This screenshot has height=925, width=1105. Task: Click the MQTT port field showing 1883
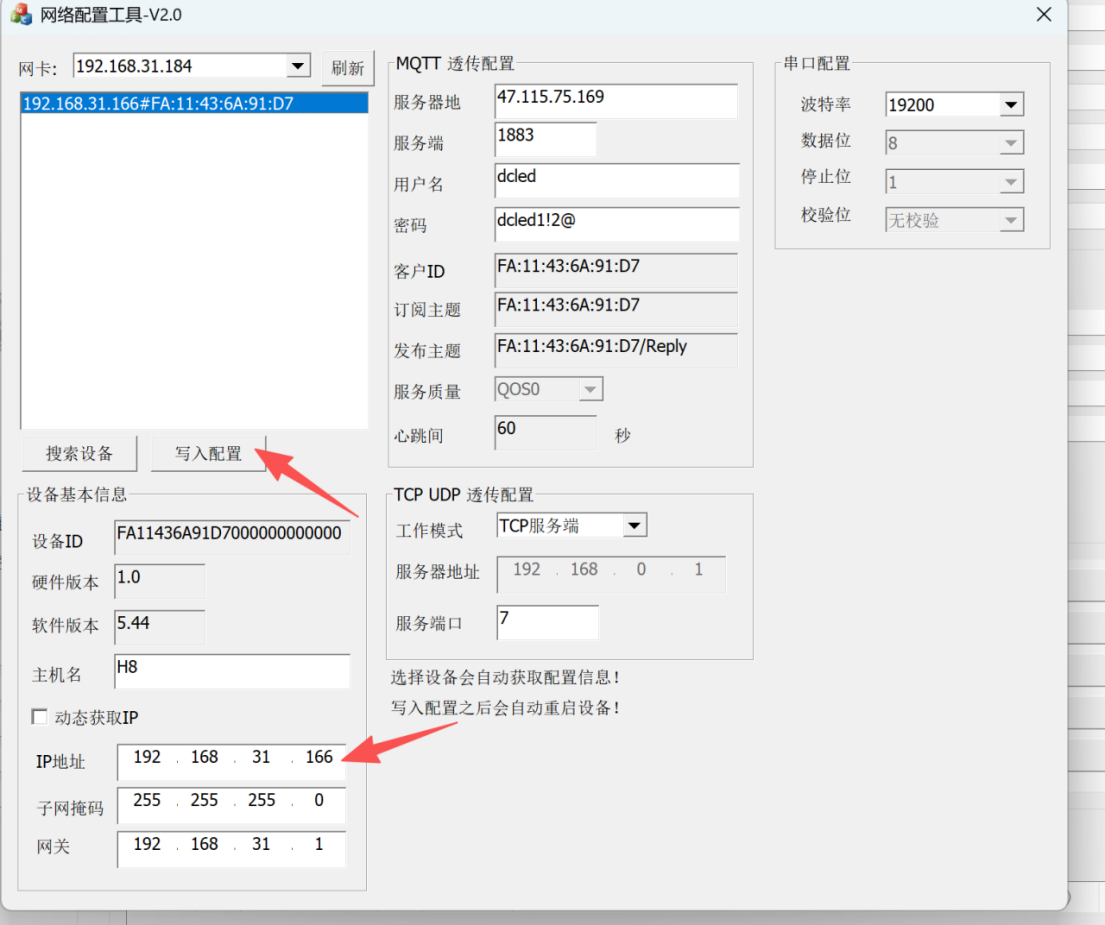(x=545, y=139)
